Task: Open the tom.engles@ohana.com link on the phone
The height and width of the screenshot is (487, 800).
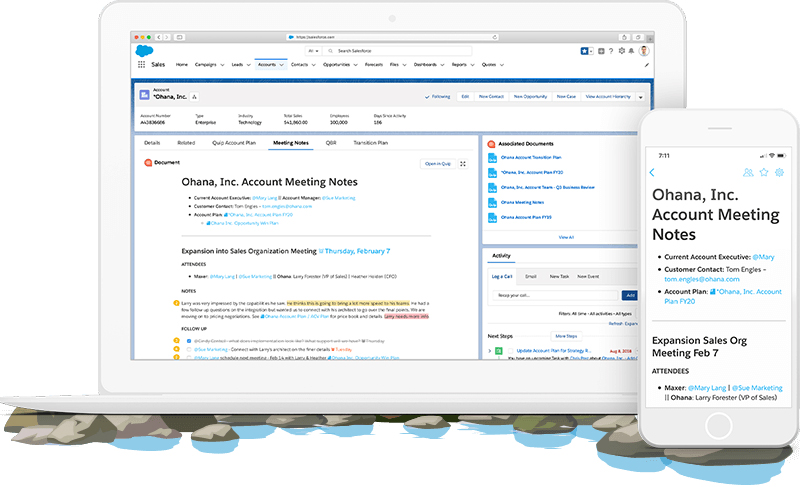Action: pyautogui.click(x=702, y=279)
